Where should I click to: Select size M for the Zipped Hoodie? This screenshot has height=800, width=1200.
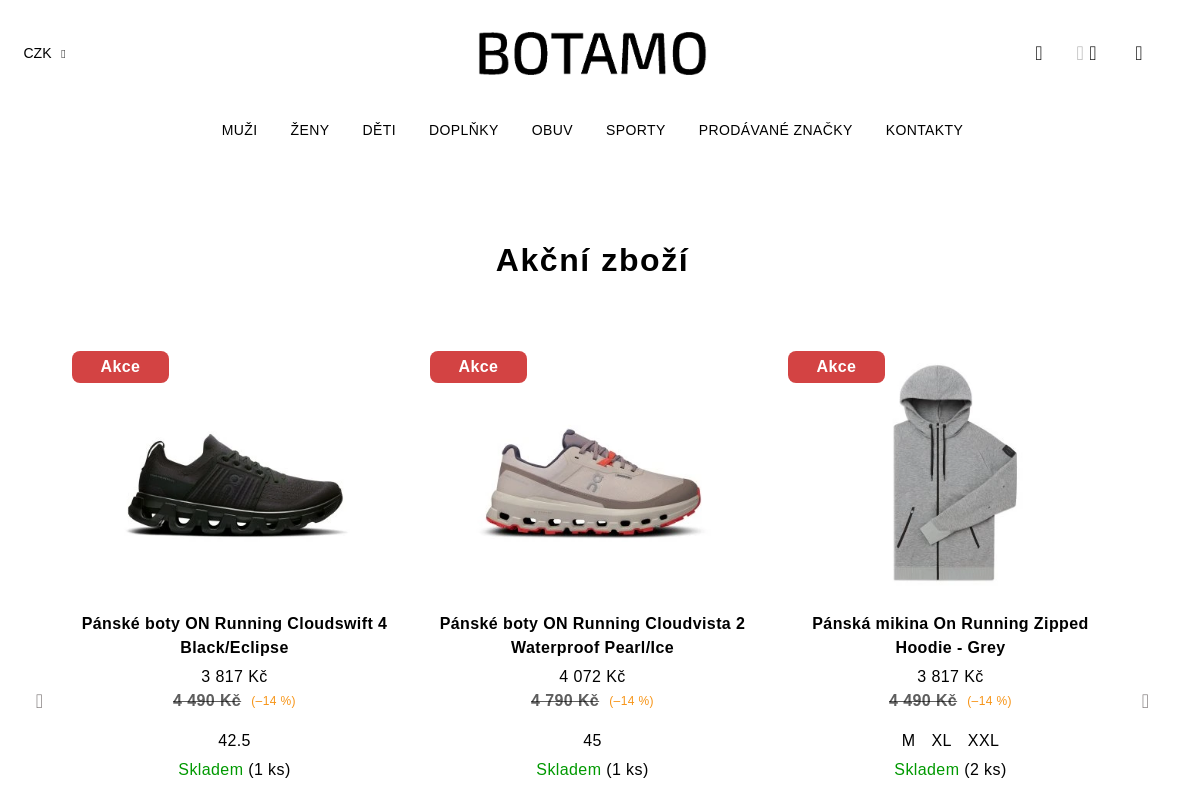point(908,740)
